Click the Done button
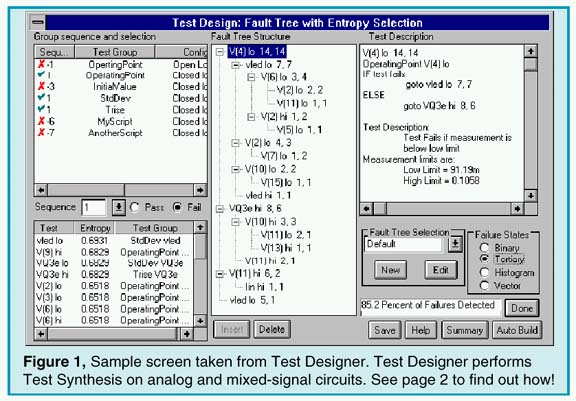576x401 pixels. [522, 308]
